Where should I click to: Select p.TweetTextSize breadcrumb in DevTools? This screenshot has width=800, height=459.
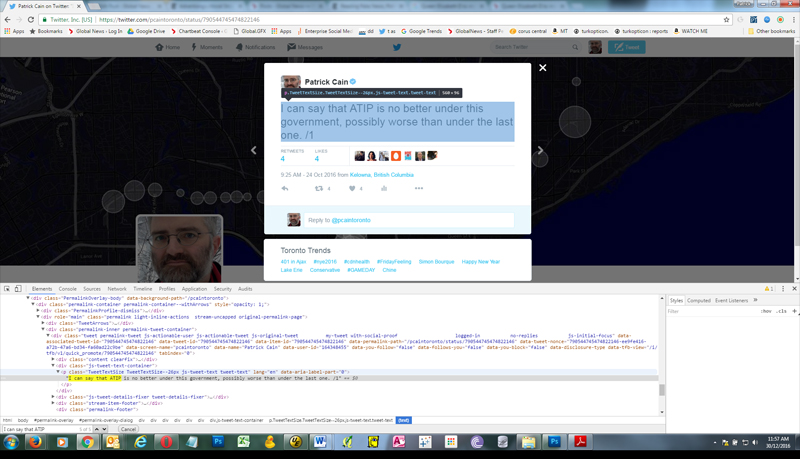pos(331,420)
